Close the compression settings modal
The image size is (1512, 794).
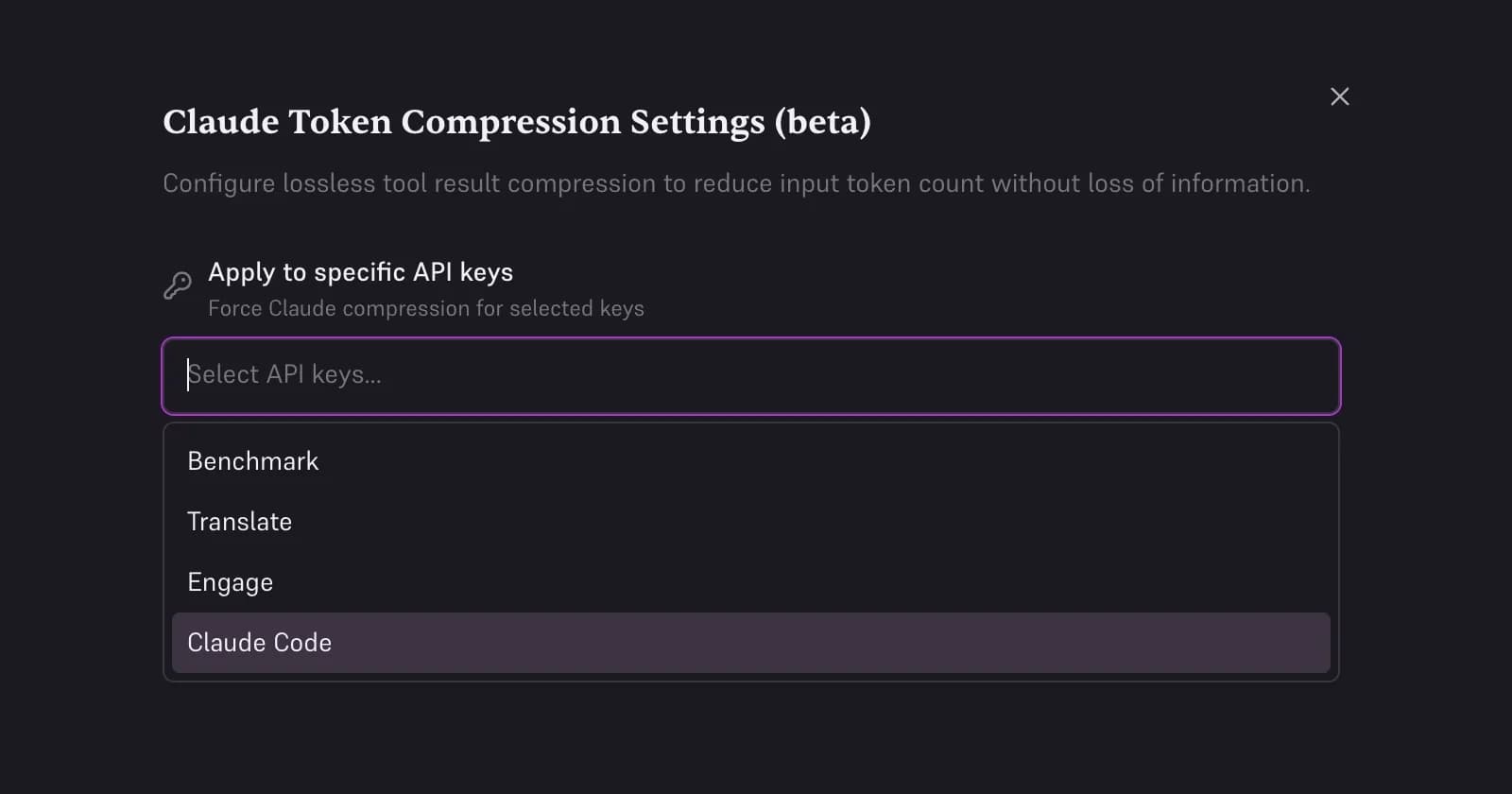1340,95
